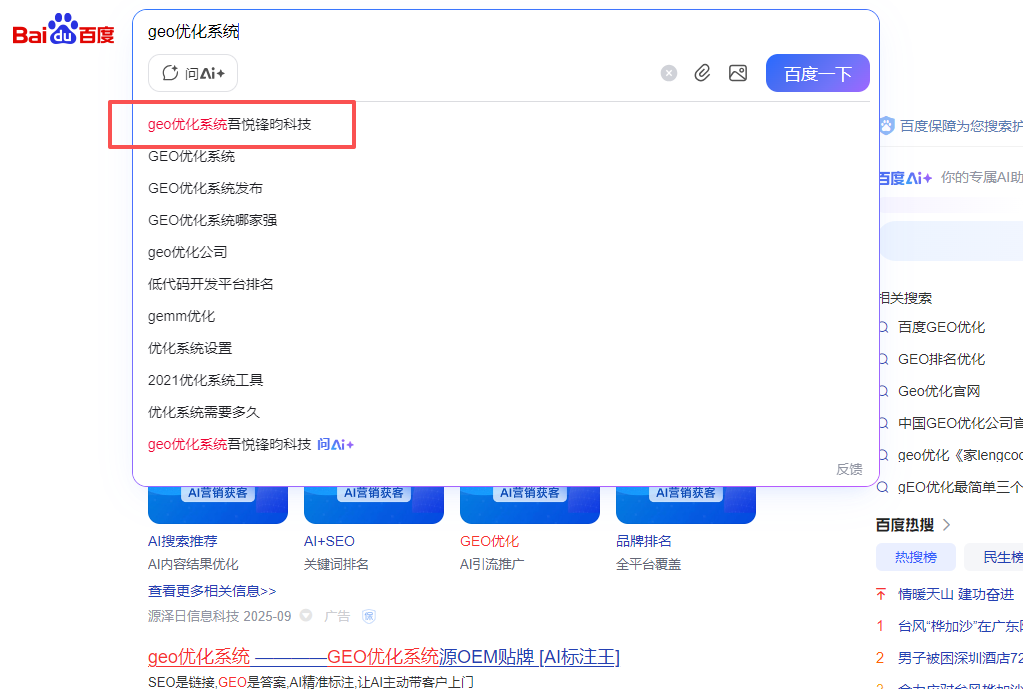The image size is (1023, 689).
Task: Click the 问AI+ button
Action: point(193,73)
